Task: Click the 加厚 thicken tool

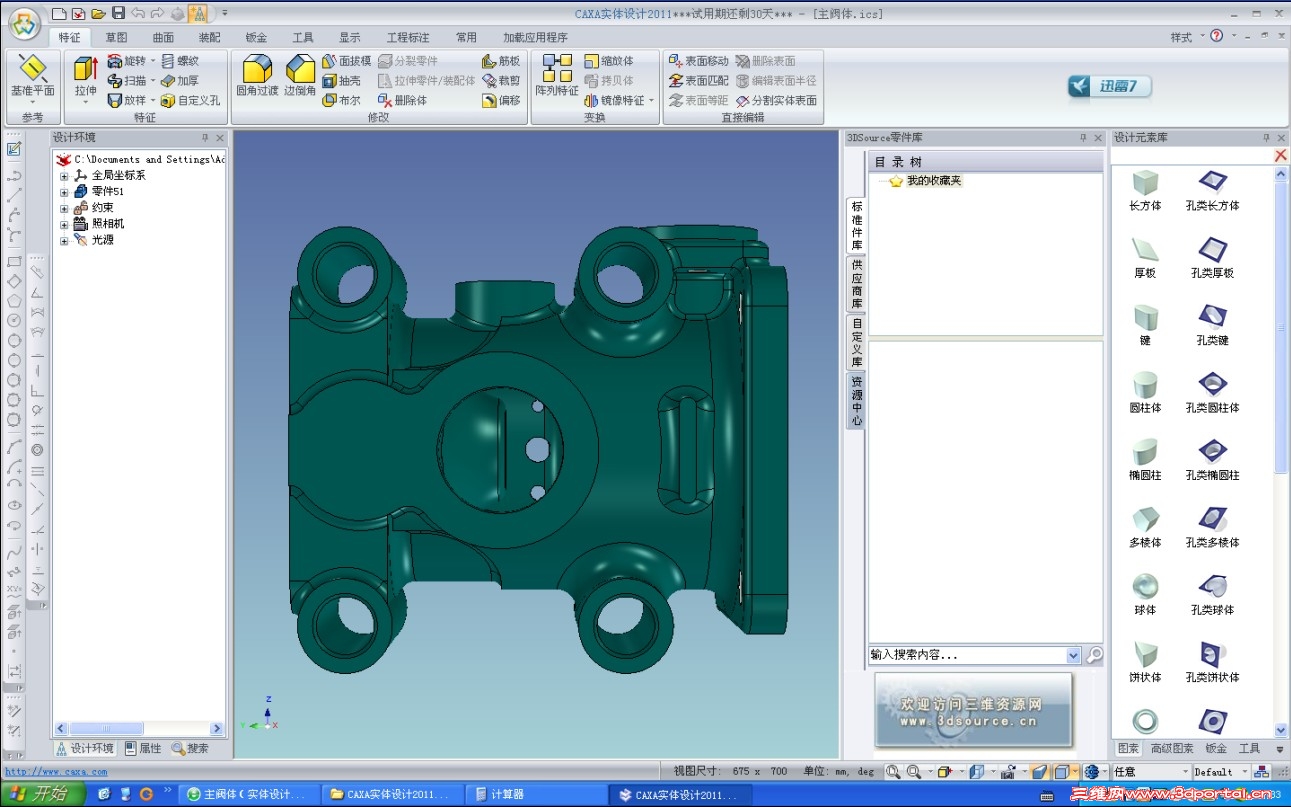Action: pos(180,81)
